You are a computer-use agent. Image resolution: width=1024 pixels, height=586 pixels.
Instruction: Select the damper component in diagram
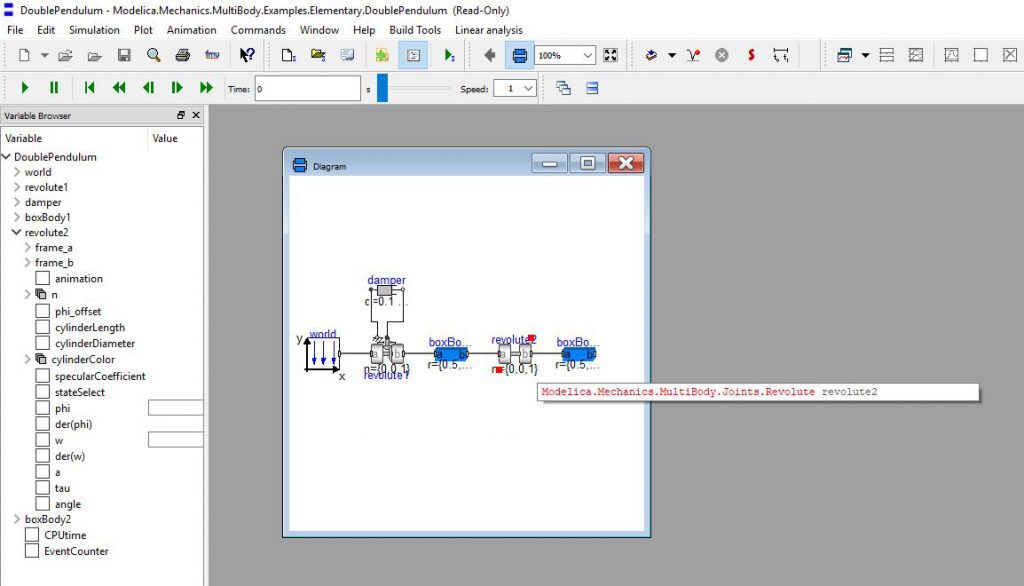point(385,290)
